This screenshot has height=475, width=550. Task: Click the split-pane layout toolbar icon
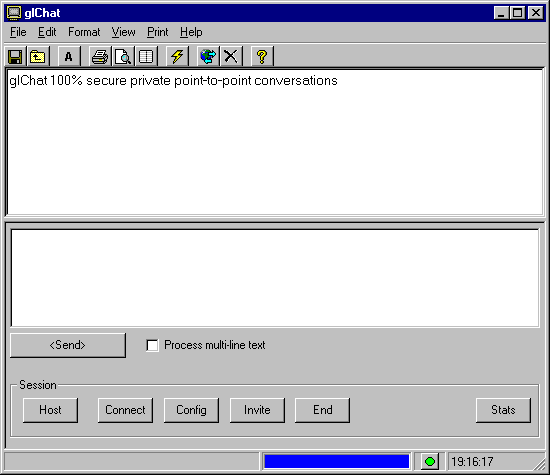coord(146,56)
